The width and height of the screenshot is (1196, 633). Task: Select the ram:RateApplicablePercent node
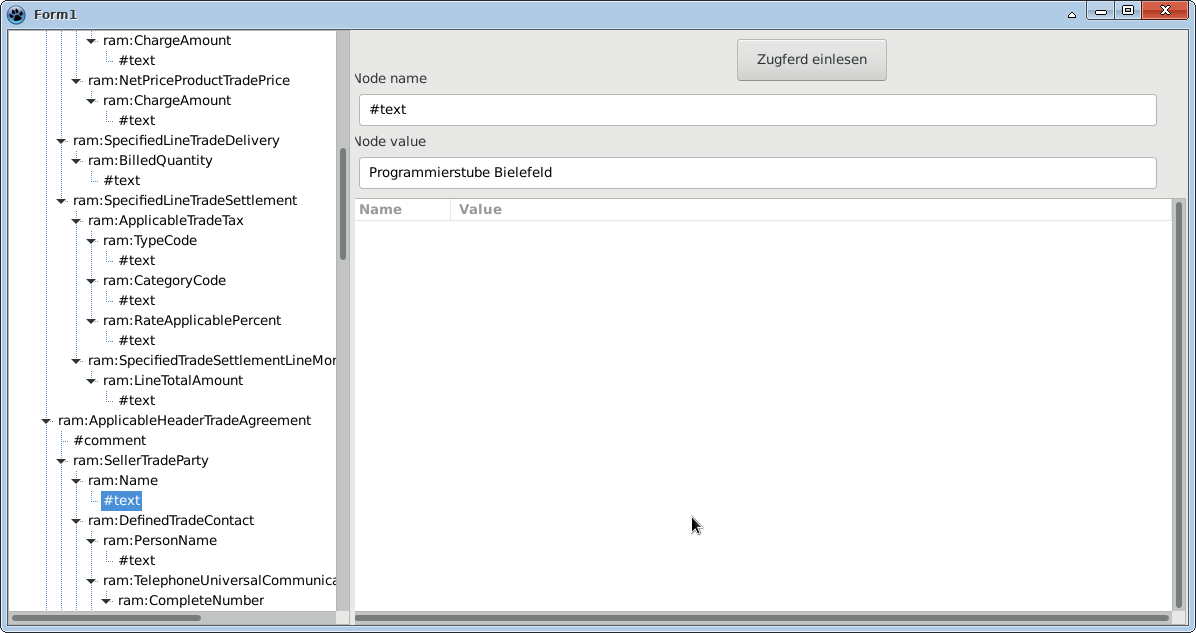point(191,320)
